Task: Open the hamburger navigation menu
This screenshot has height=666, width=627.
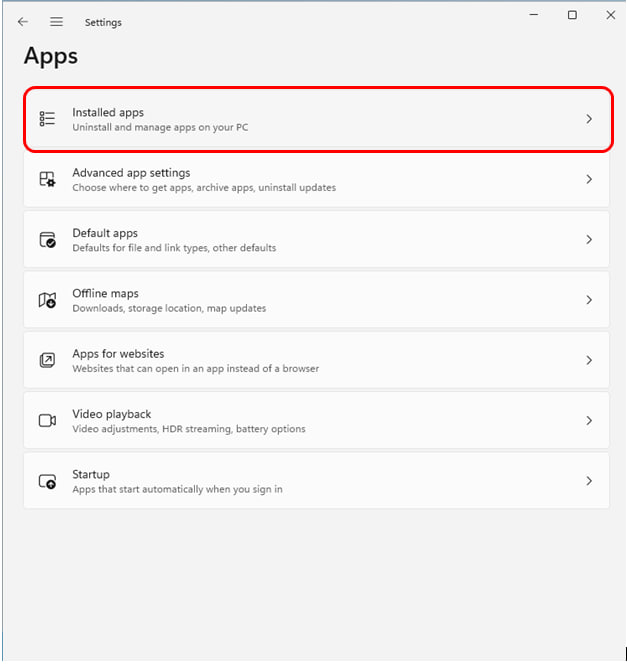Action: tap(56, 22)
